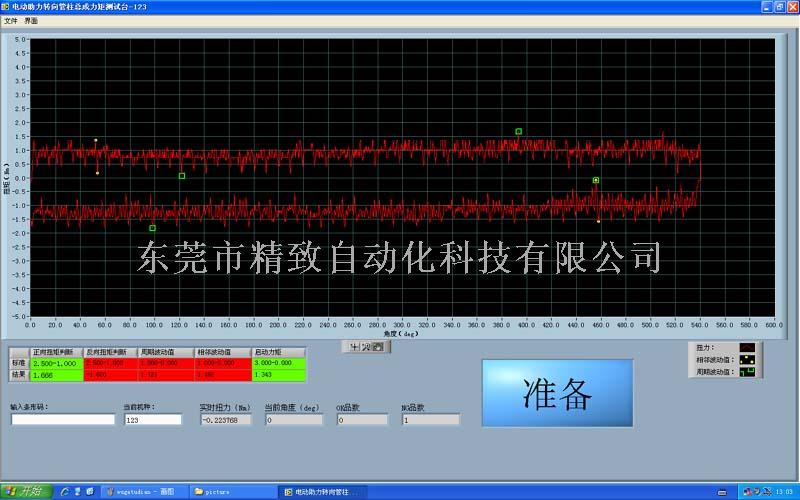Click the standard cell 3.000-0.000
Screen dimensions: 800x500
tap(279, 363)
